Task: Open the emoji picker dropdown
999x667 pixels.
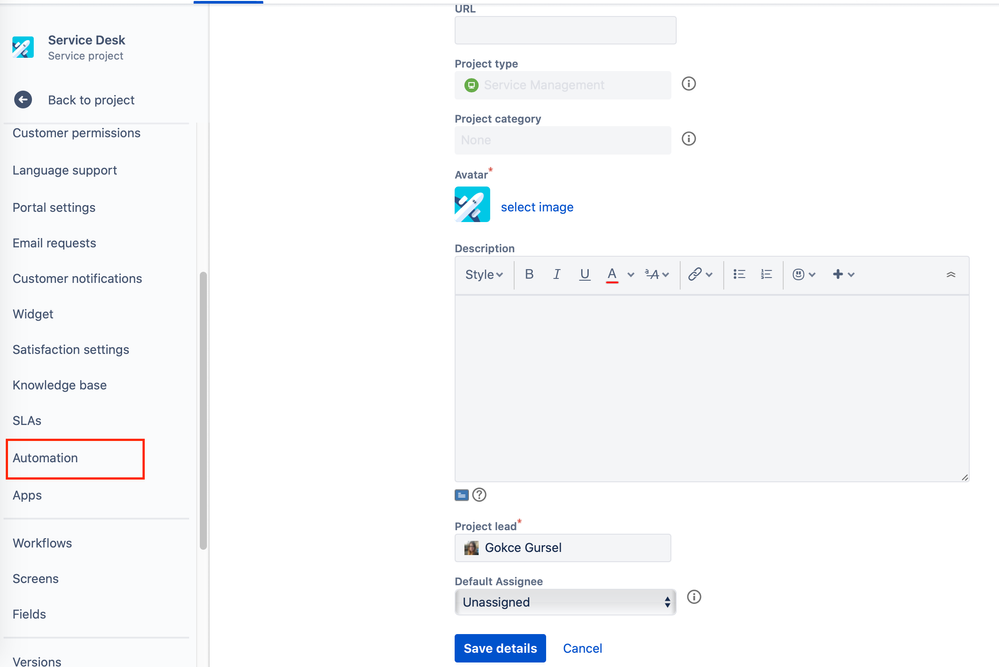Action: click(803, 274)
